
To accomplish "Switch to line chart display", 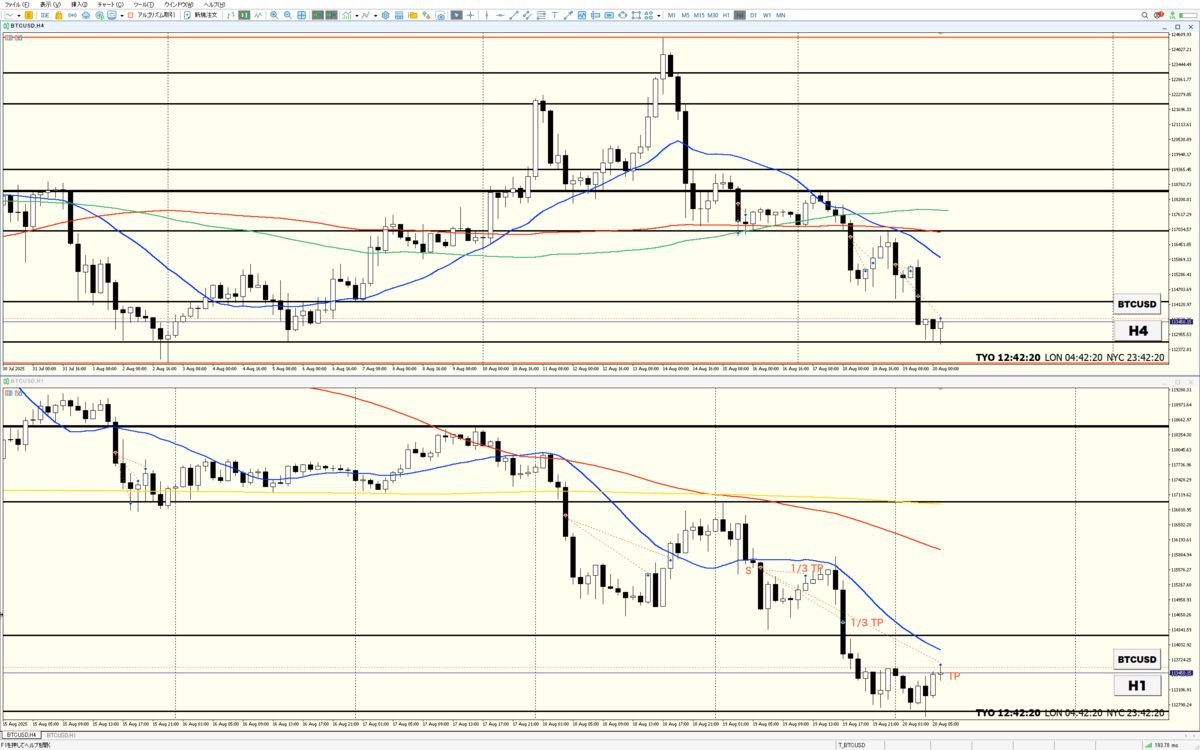I will [258, 15].
